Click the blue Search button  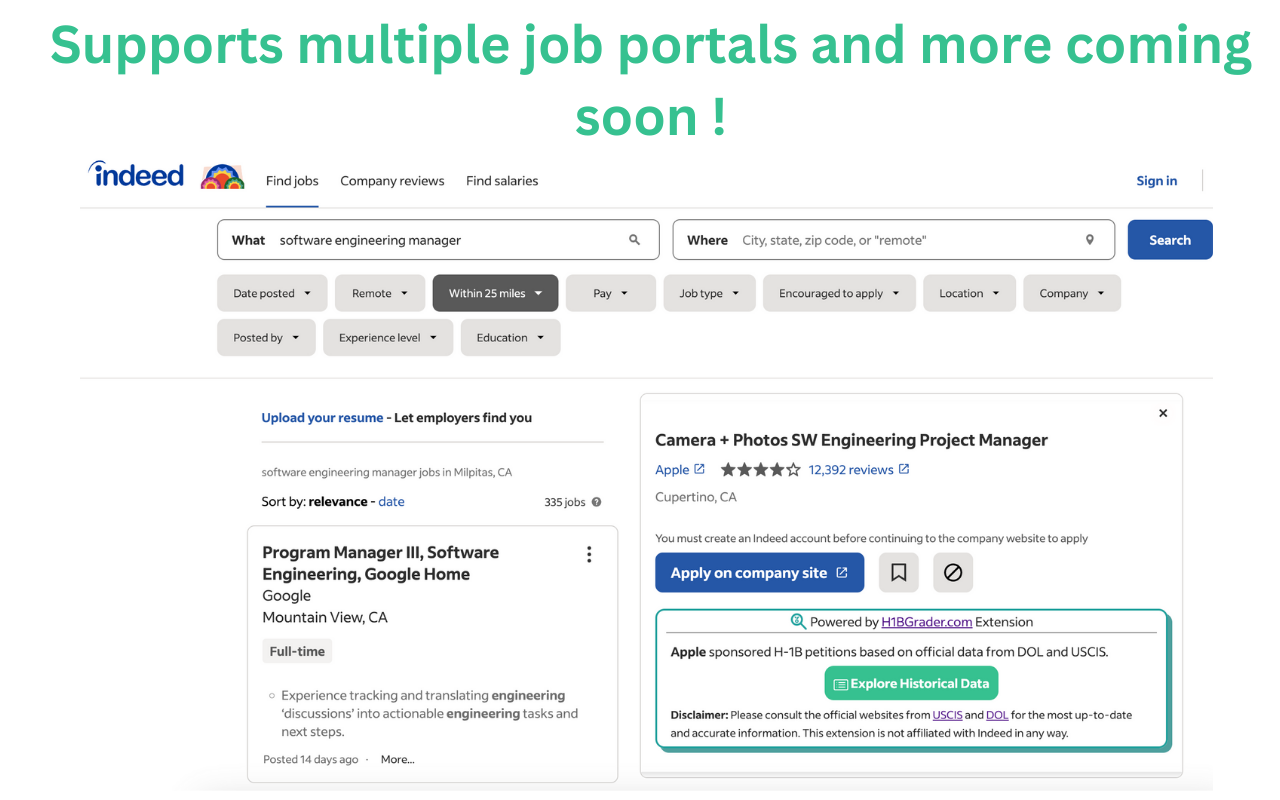pyautogui.click(x=1170, y=240)
